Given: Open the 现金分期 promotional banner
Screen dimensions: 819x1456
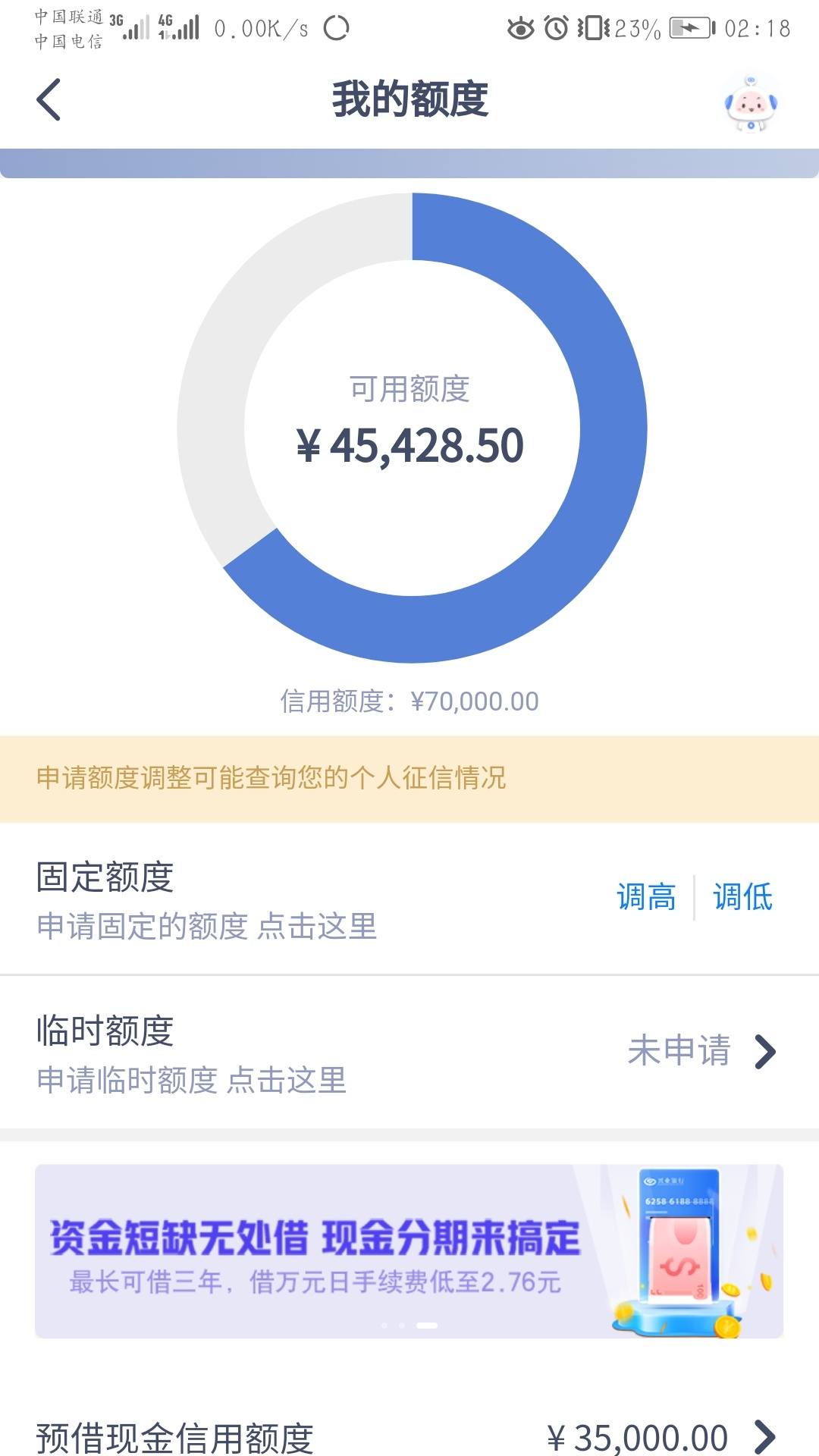Looking at the screenshot, I should [409, 1251].
